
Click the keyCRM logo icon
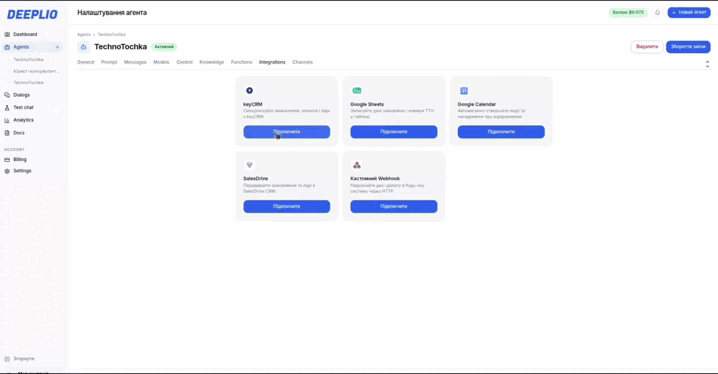pyautogui.click(x=249, y=91)
